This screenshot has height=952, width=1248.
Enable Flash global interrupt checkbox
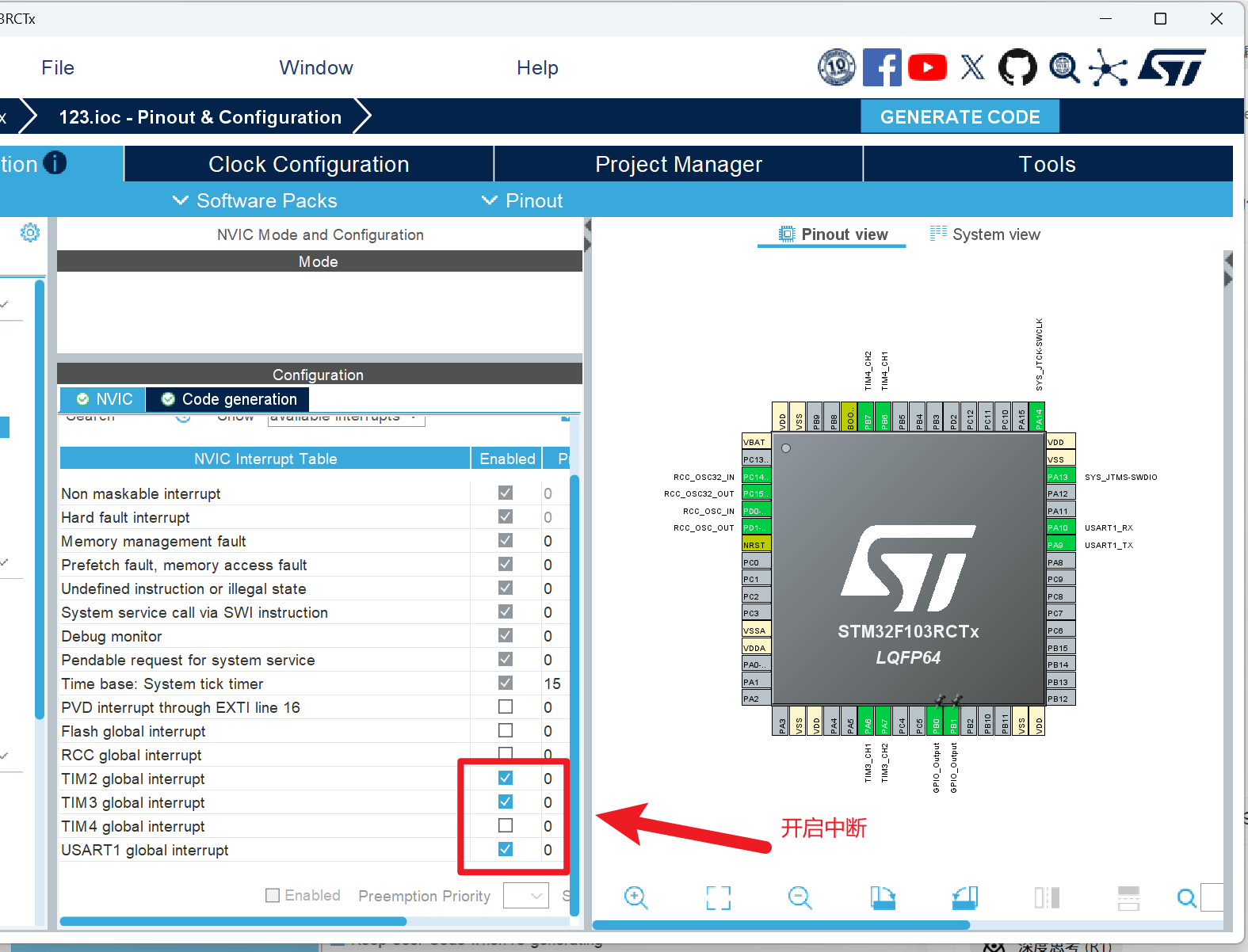tap(506, 730)
